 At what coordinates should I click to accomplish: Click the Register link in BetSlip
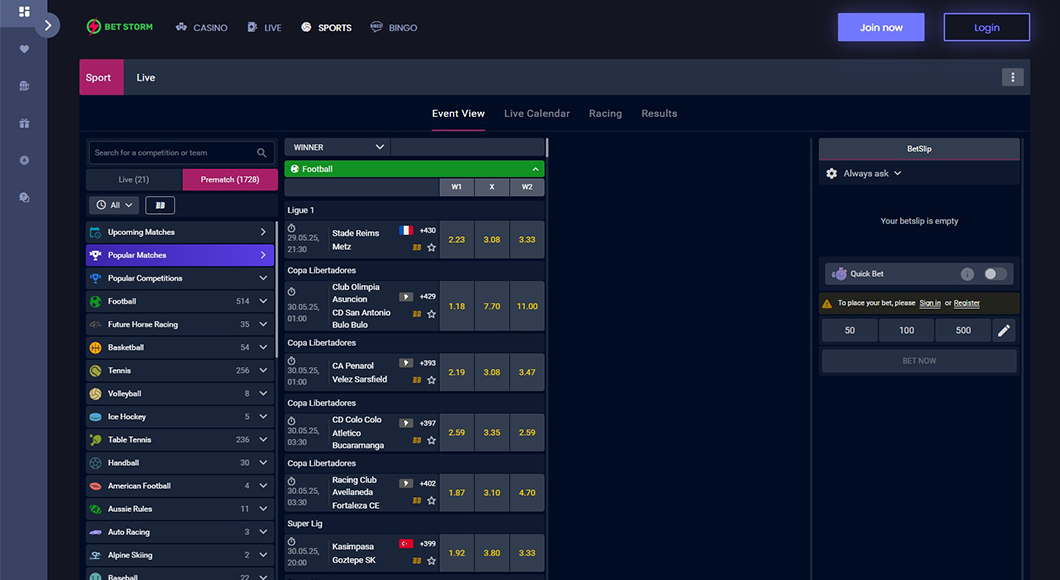click(967, 303)
